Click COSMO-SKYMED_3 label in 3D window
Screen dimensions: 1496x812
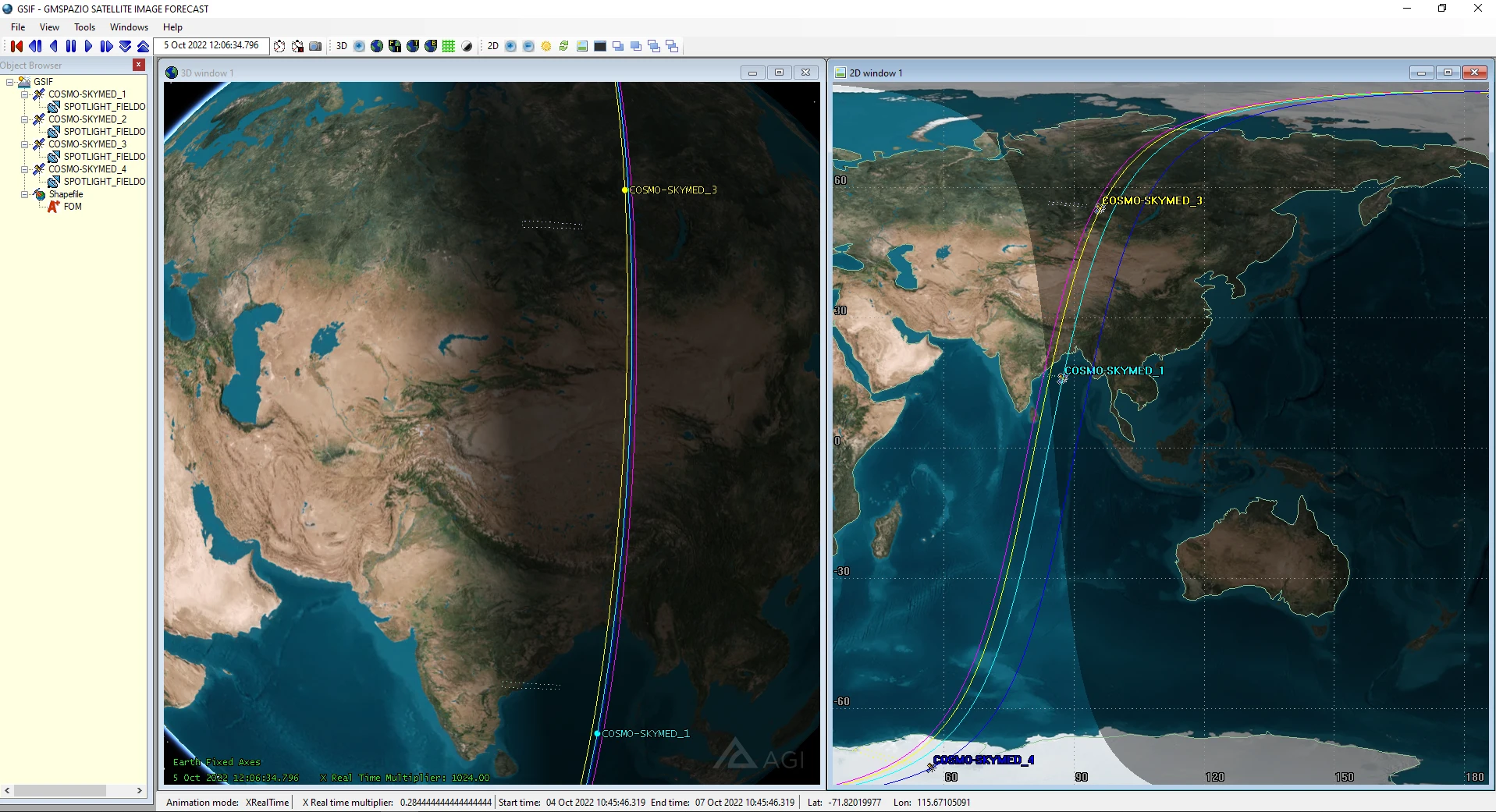point(673,190)
